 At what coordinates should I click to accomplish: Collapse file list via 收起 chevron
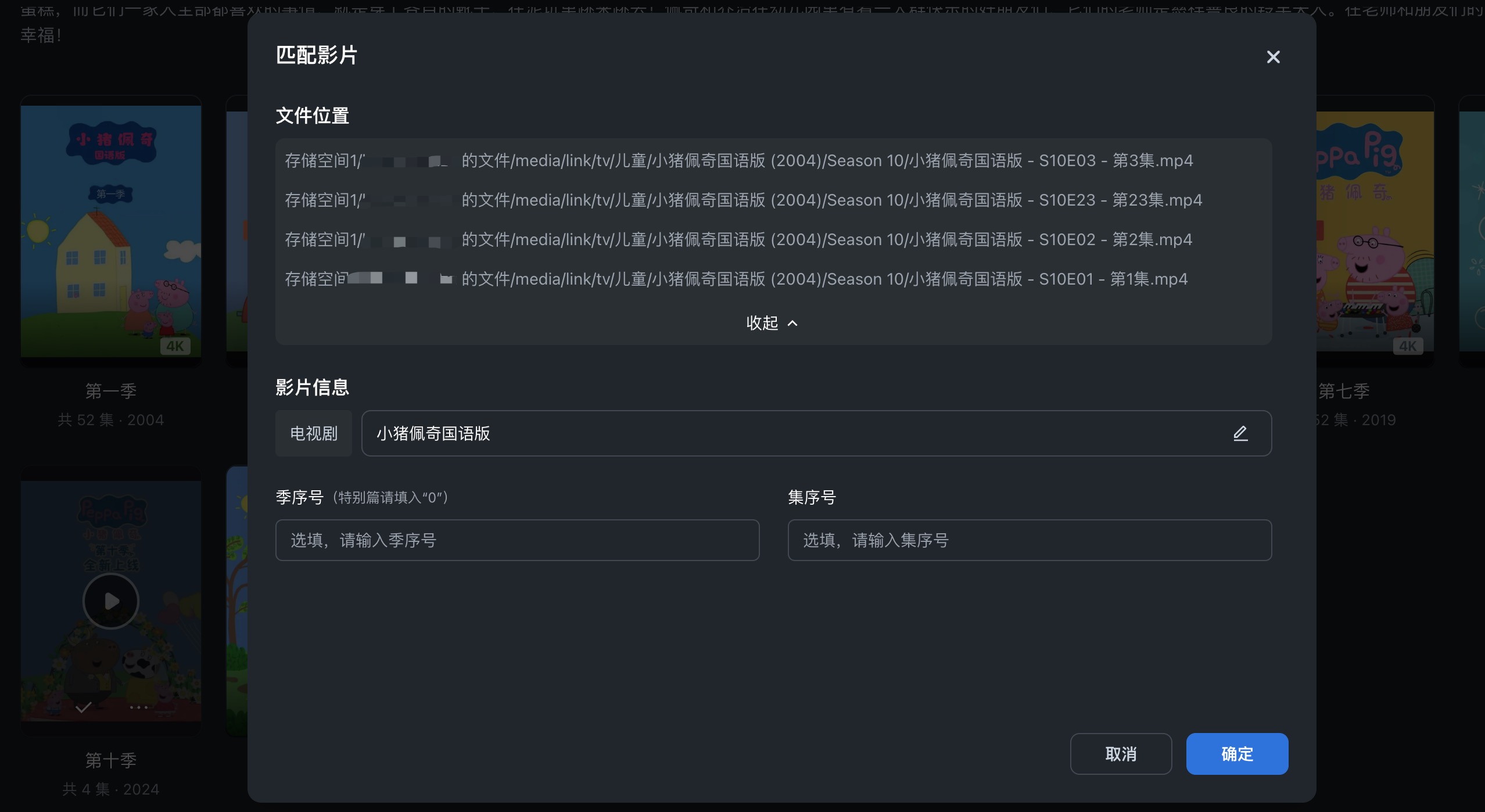tap(772, 323)
